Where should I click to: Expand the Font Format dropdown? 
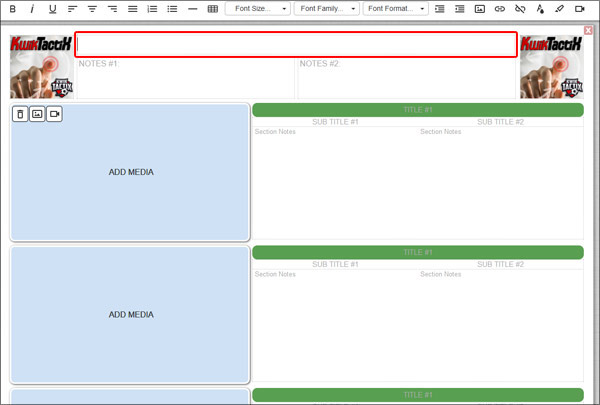pyautogui.click(x=395, y=9)
